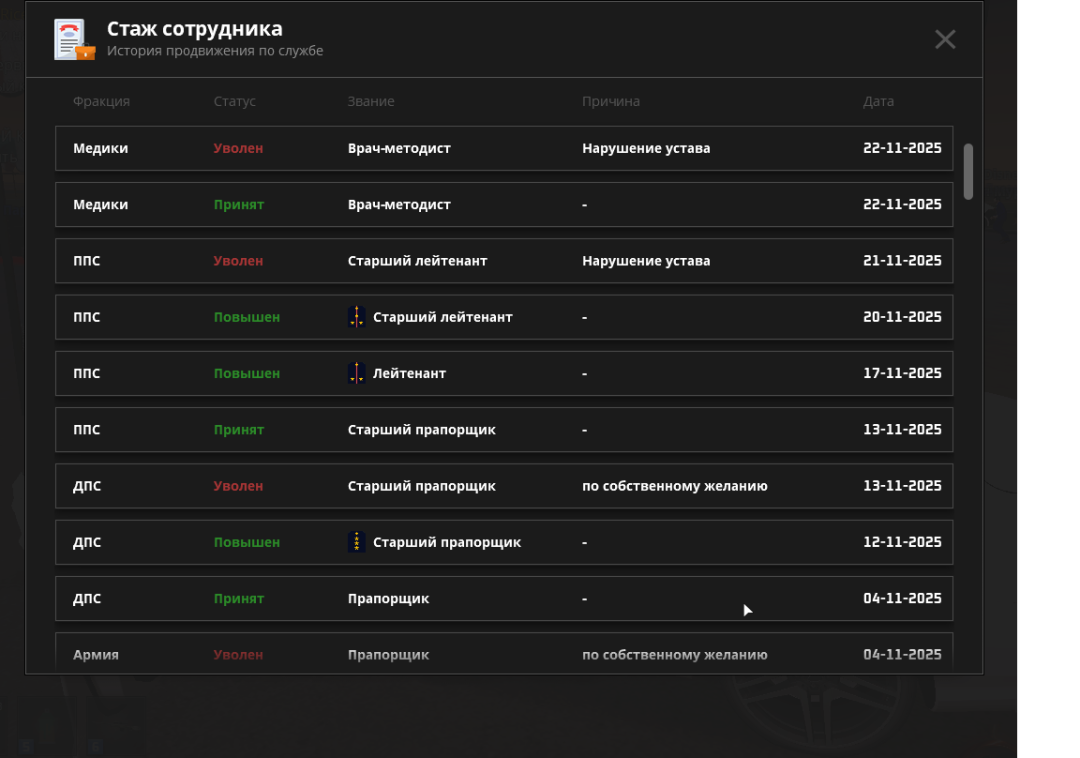This screenshot has width=1080, height=758.
Task: Click the Звание column header
Action: tap(371, 101)
